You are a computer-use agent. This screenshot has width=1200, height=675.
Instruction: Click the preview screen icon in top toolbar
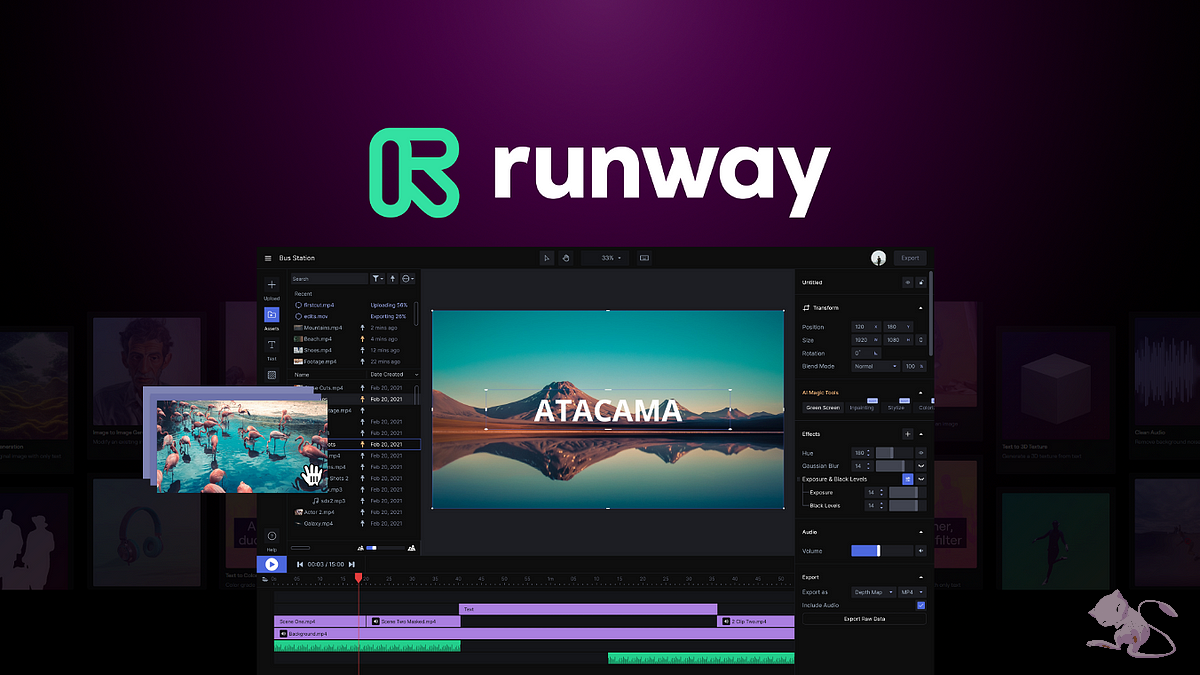[x=644, y=258]
